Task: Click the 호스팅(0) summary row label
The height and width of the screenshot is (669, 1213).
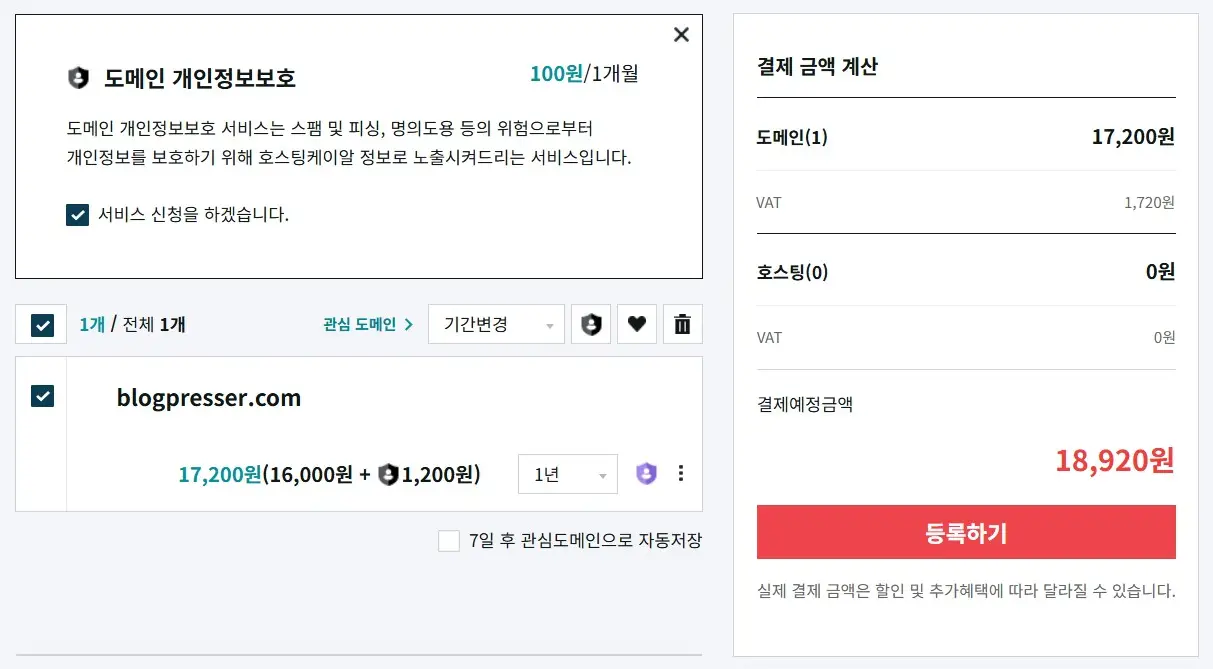Action: (x=792, y=272)
